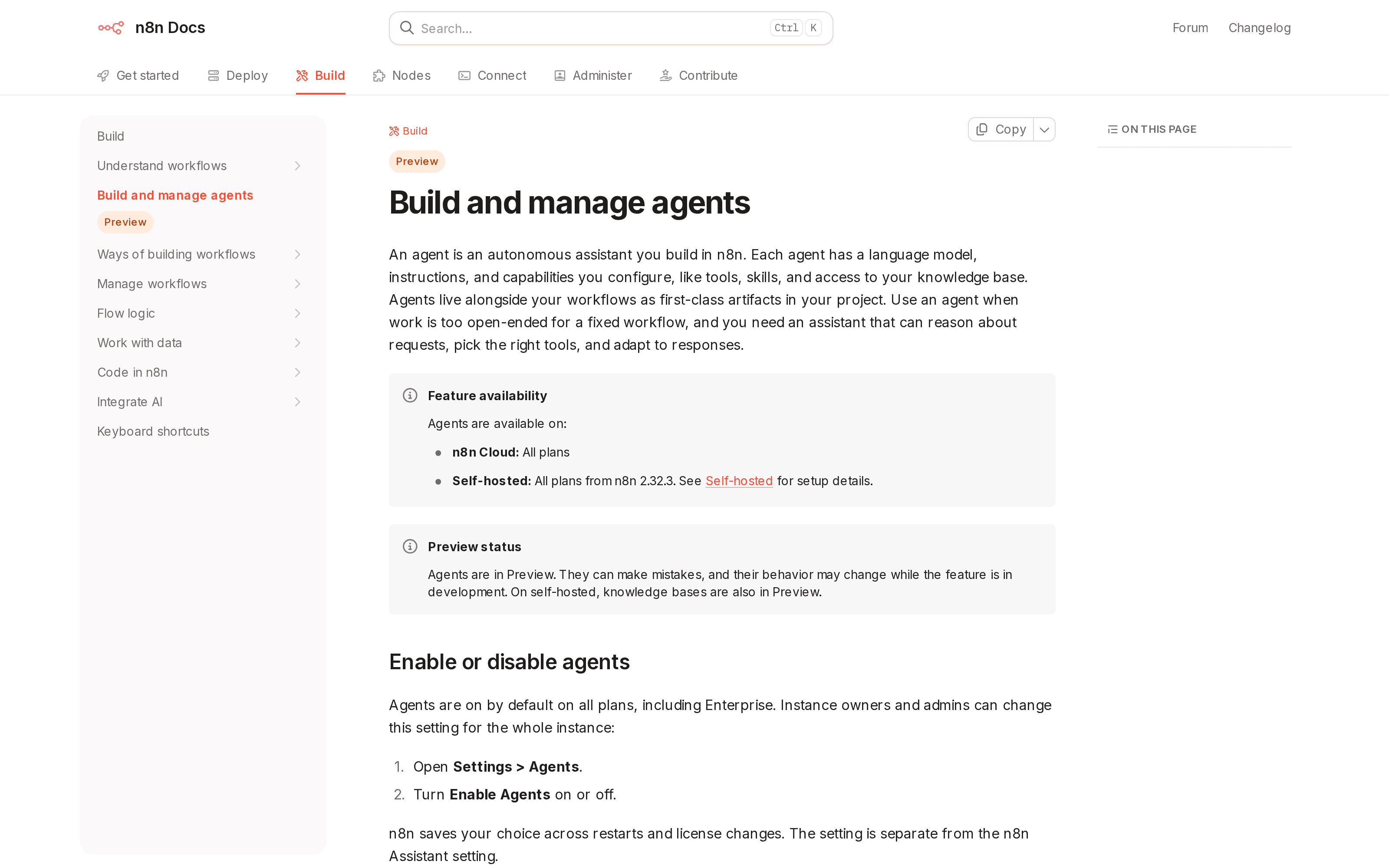Click the Get started rocket icon

tap(103, 76)
